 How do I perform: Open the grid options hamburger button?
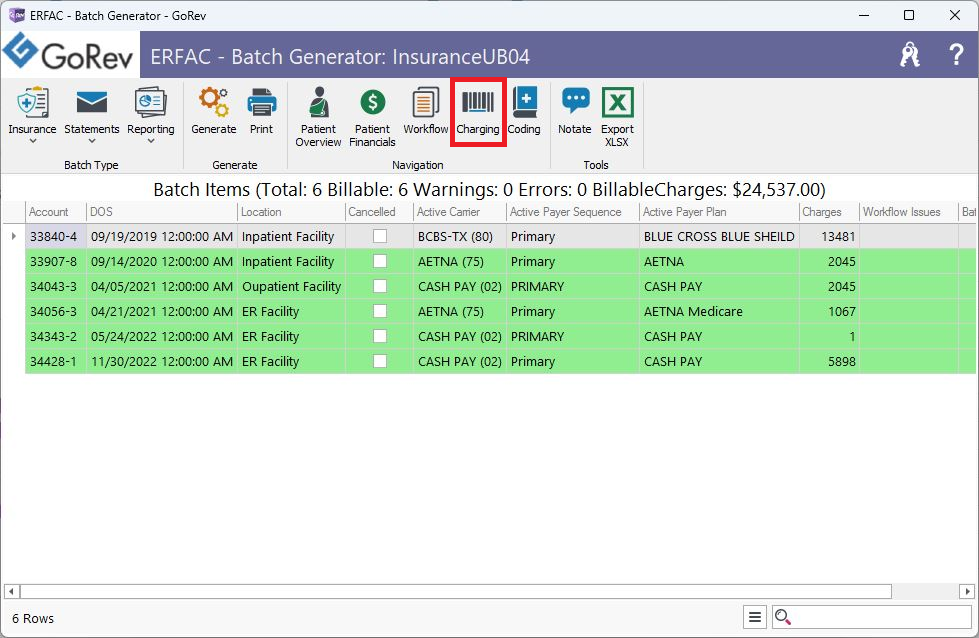coord(755,617)
